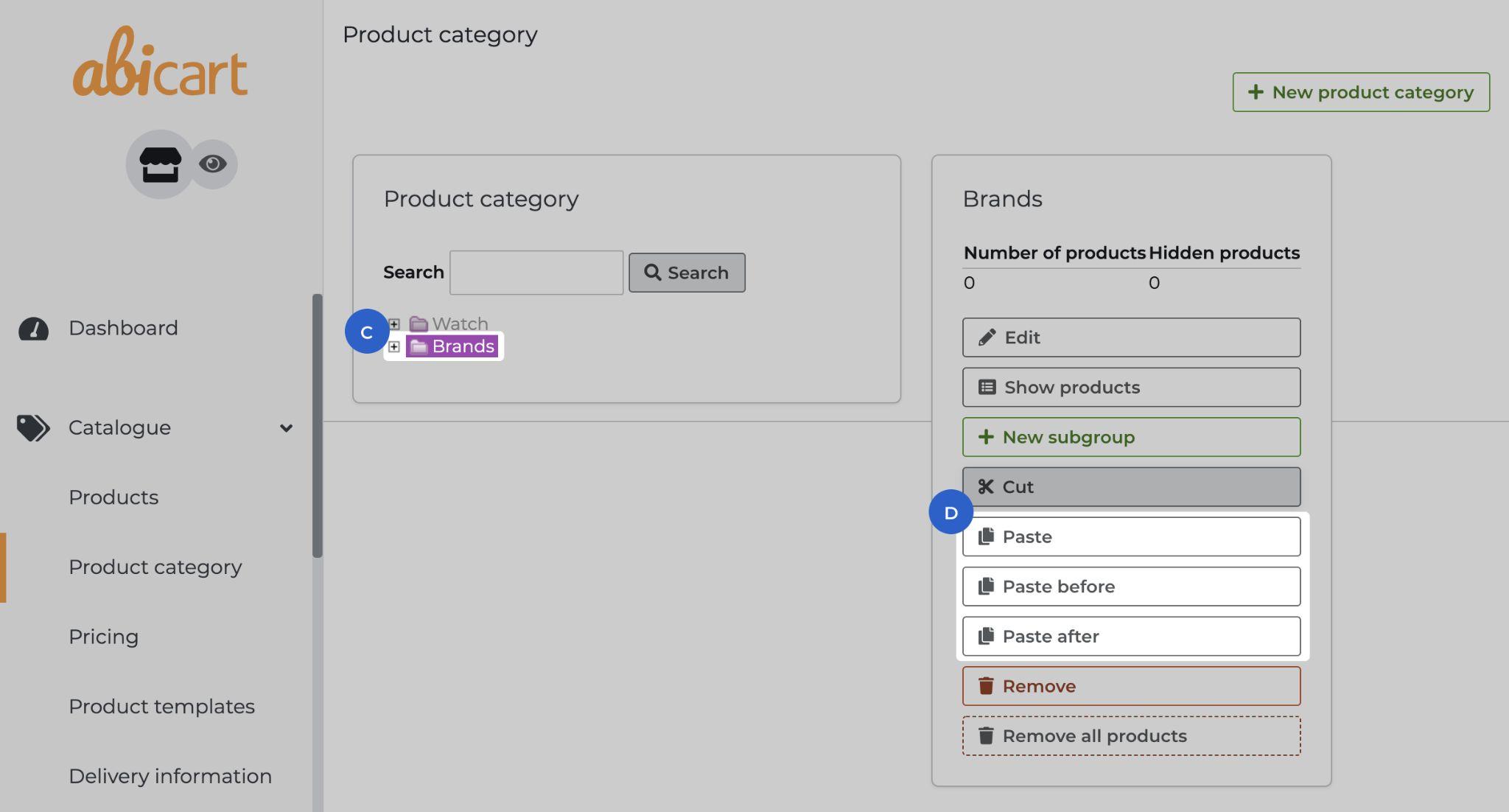The width and height of the screenshot is (1509, 812).
Task: Click into the category Search field
Action: coord(536,273)
